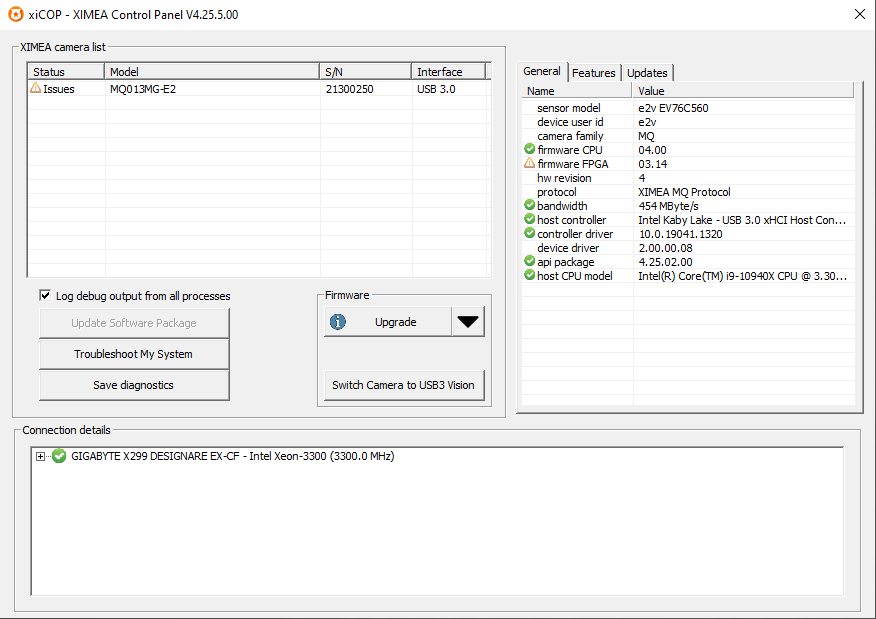
Task: Click Update Software Package button
Action: tap(134, 323)
